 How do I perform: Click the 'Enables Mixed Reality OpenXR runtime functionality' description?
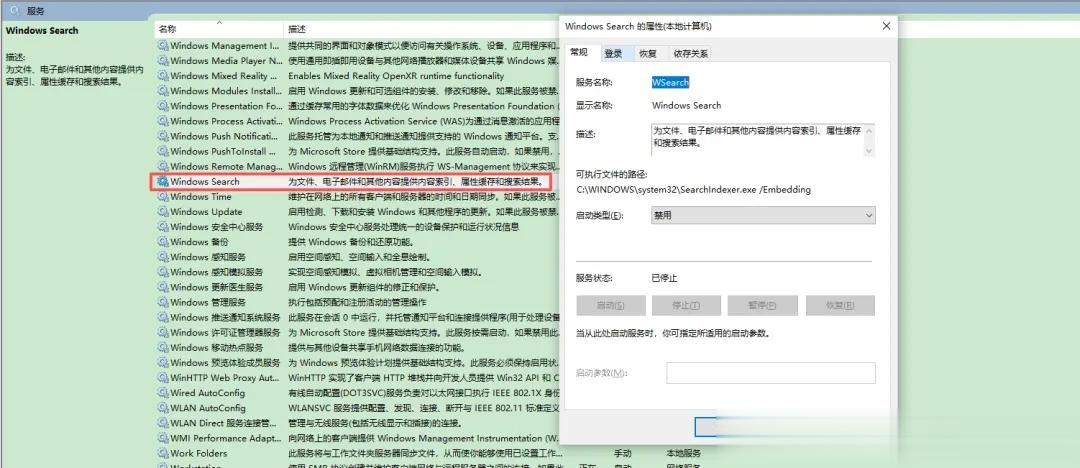396,76
